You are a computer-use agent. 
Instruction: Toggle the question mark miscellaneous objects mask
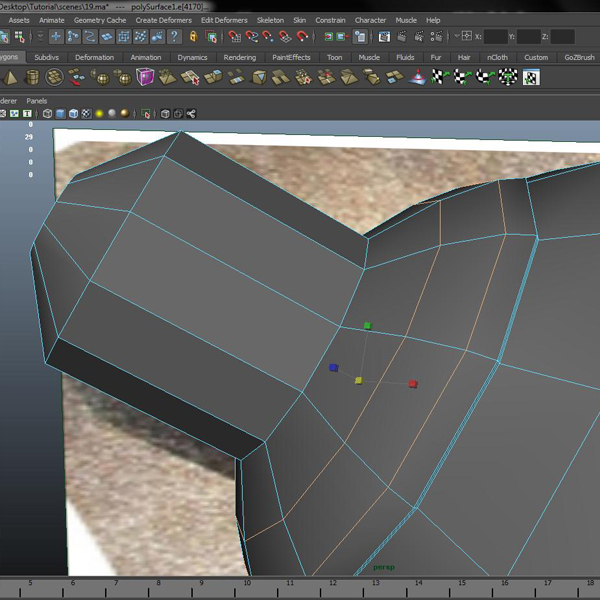(174, 37)
